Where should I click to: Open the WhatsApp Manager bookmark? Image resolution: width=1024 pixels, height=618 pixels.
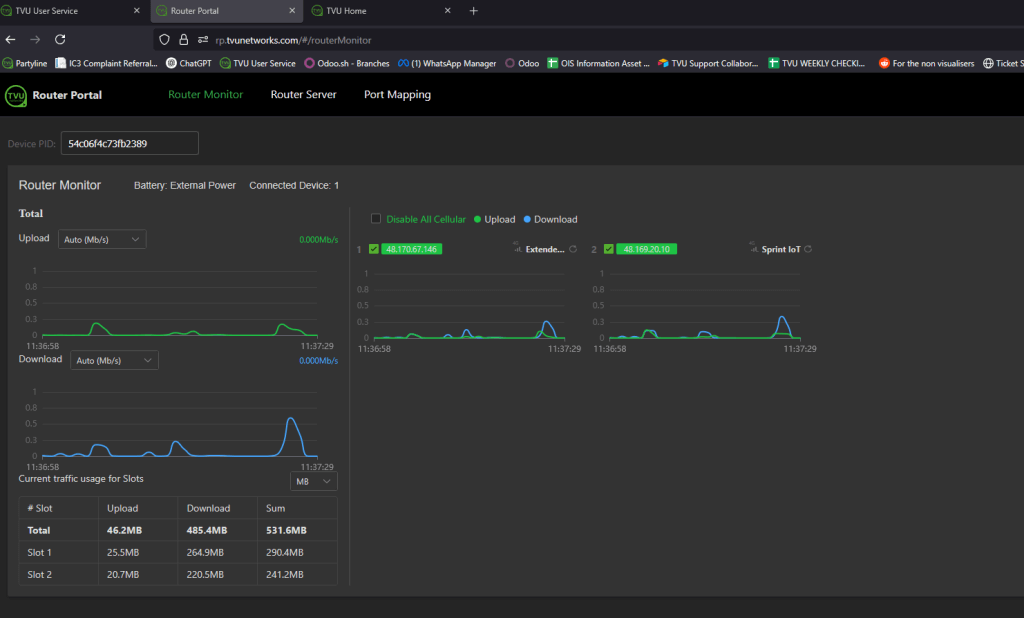coord(447,63)
